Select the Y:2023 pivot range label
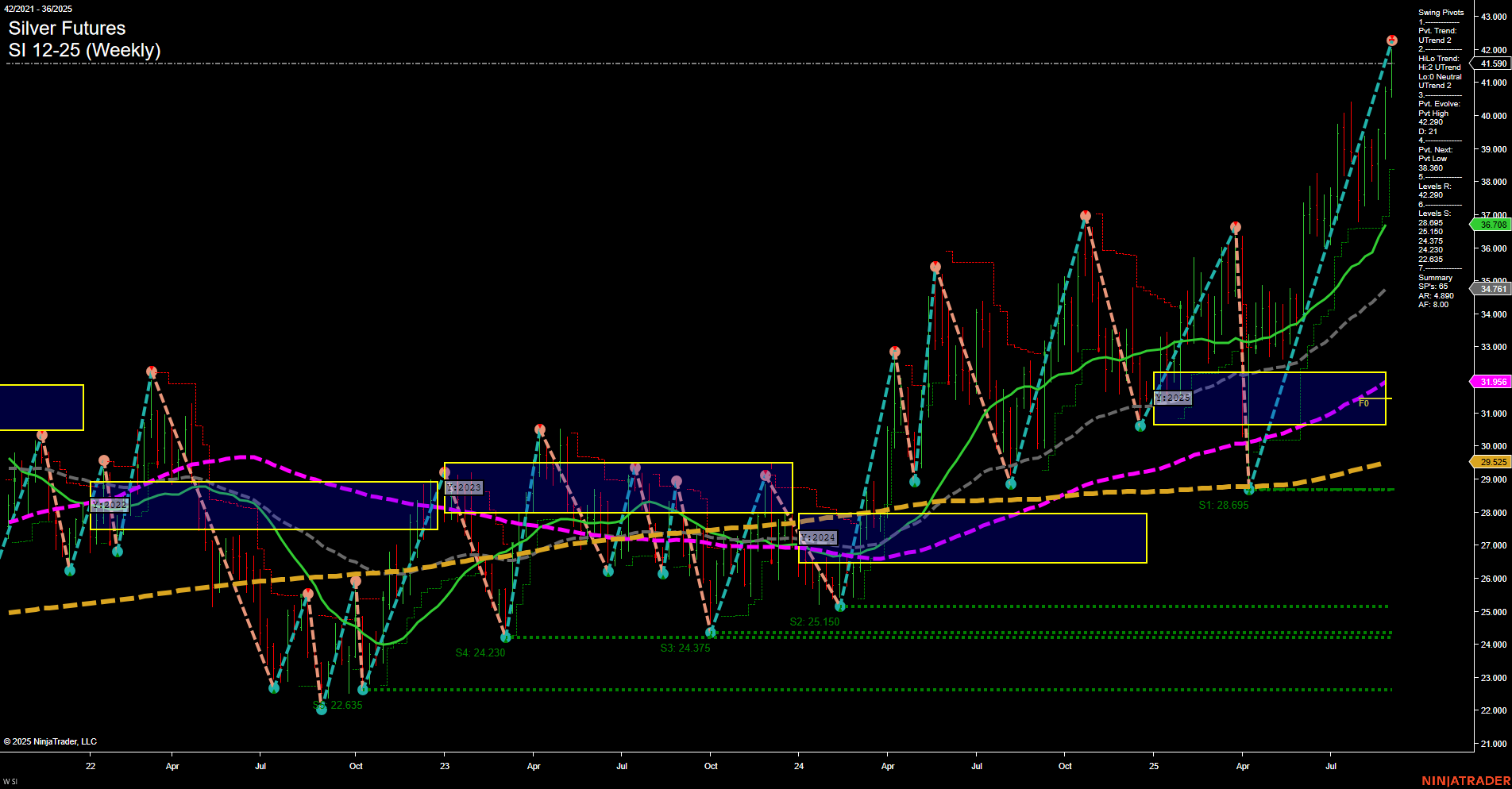This screenshot has height=789, width=1512. coord(464,487)
